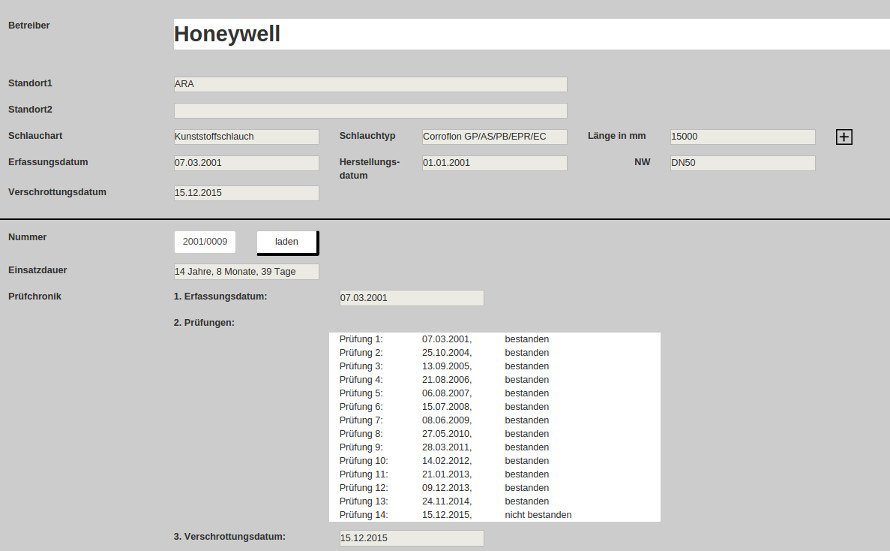The width and height of the screenshot is (890, 551).
Task: Select row Prüfung 5: 06.08.2007
Action: point(494,393)
